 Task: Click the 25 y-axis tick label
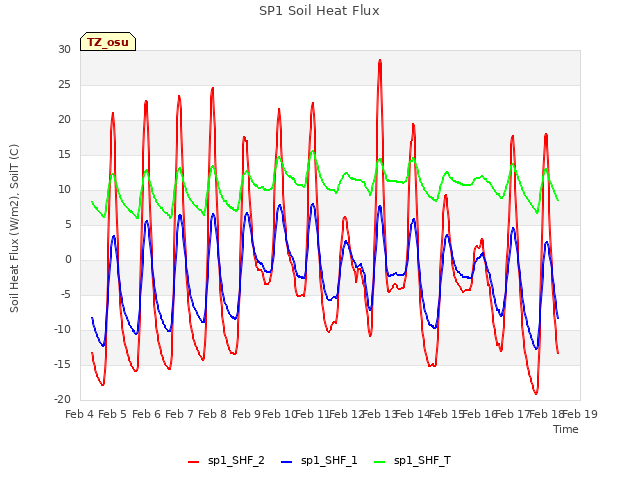(x=64, y=84)
